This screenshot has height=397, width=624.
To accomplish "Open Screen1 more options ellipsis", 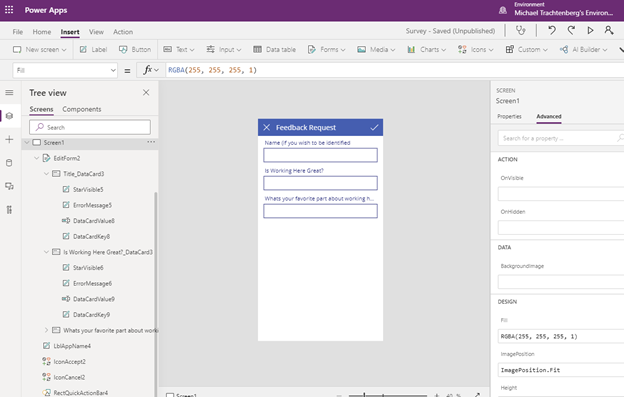I will [151, 142].
